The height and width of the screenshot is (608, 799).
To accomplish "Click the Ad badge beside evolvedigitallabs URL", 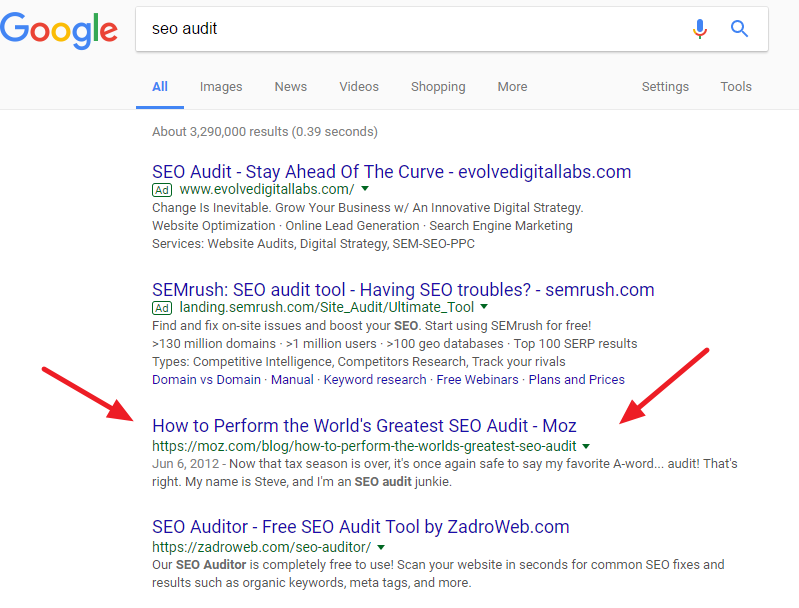I will tap(162, 190).
